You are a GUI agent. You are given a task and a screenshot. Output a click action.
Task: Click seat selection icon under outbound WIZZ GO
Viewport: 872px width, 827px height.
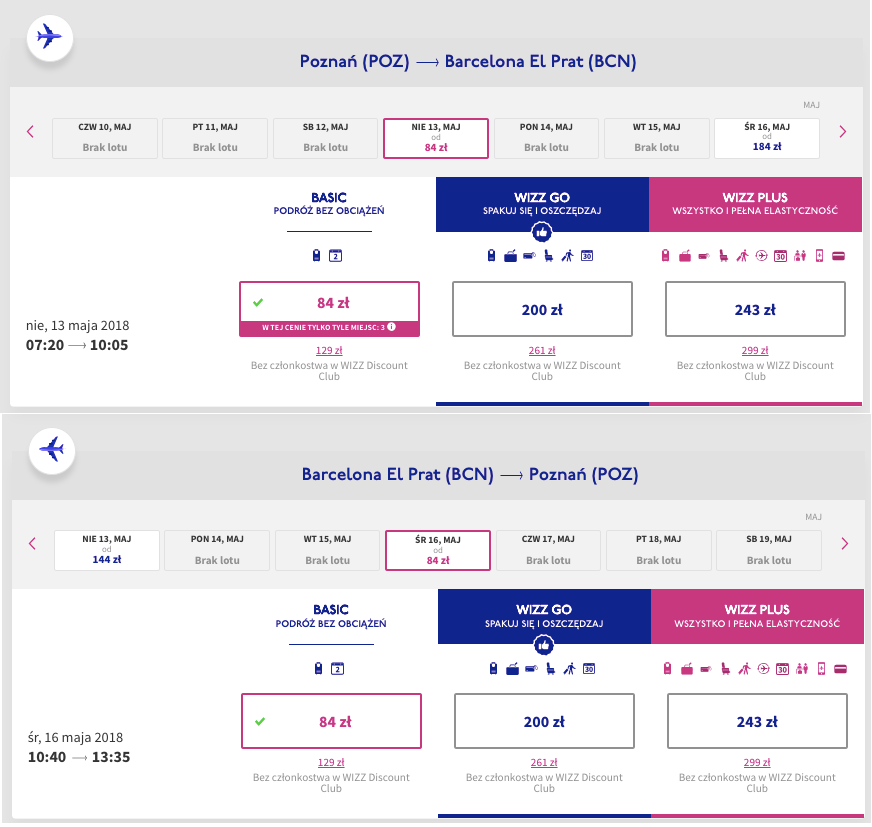(548, 256)
